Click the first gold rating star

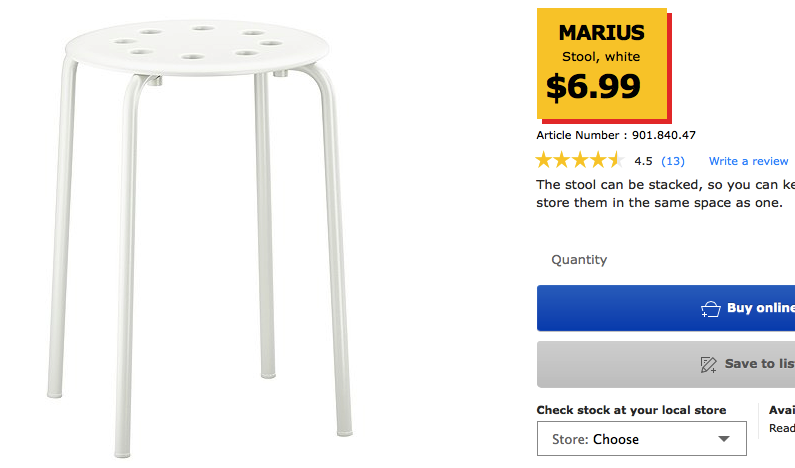[545, 160]
